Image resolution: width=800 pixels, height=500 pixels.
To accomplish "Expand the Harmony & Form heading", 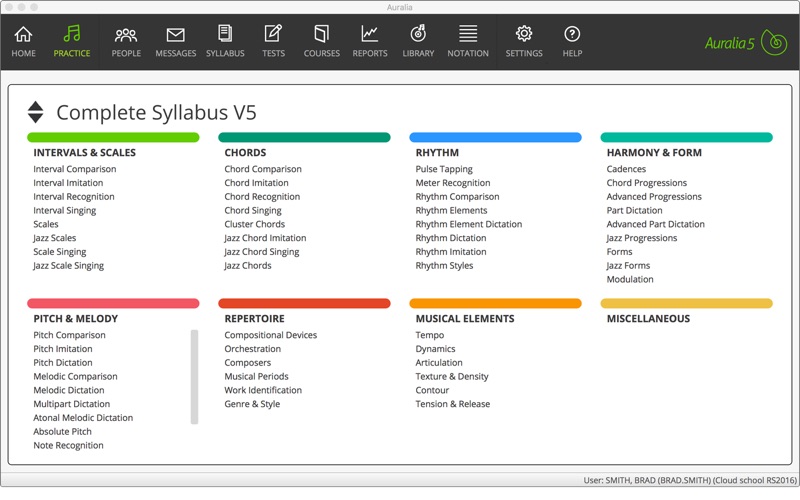I will click(x=654, y=153).
